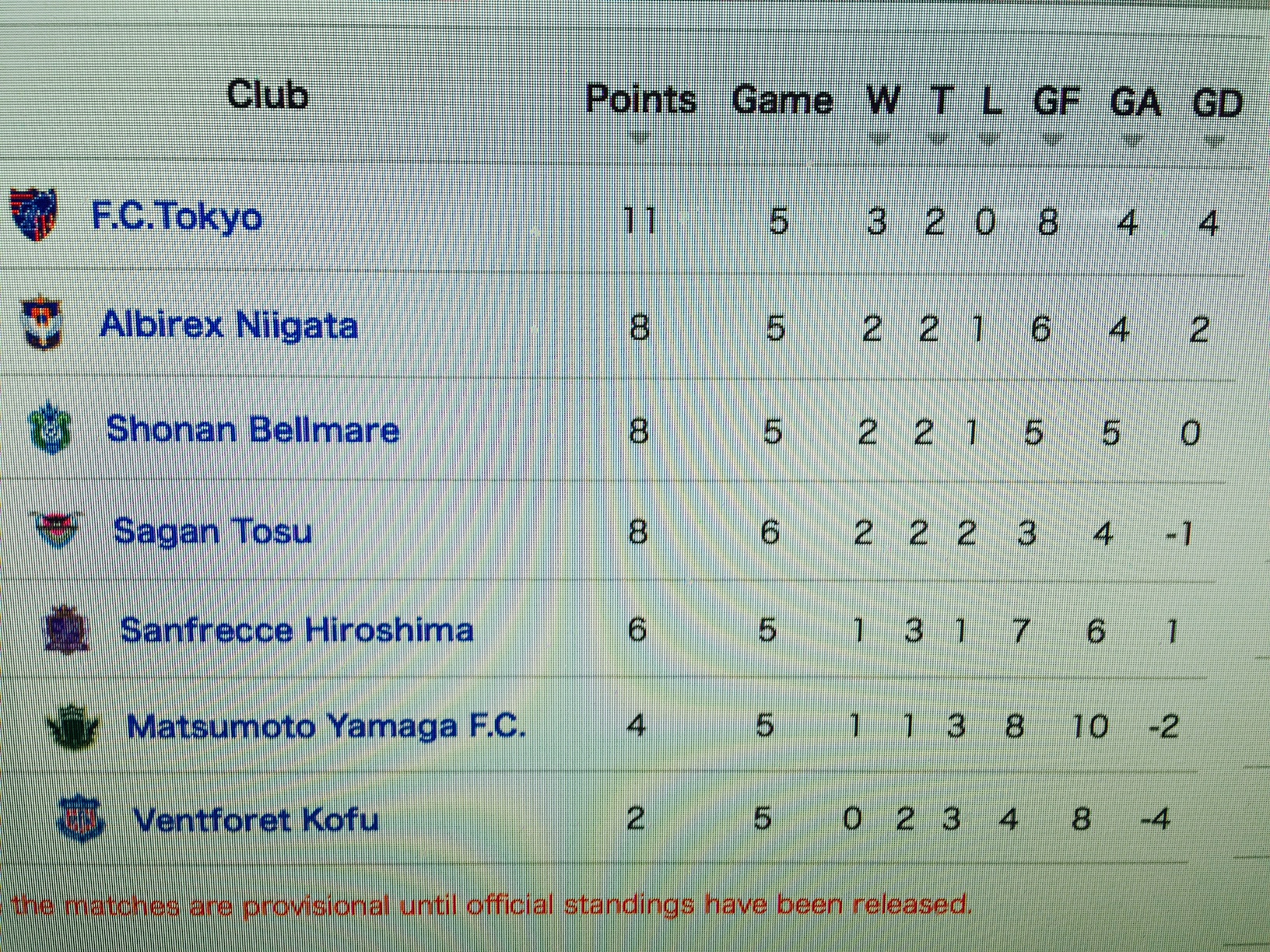Click the F.C.Tokyo club crest icon
The width and height of the screenshot is (1270, 952).
(x=33, y=214)
